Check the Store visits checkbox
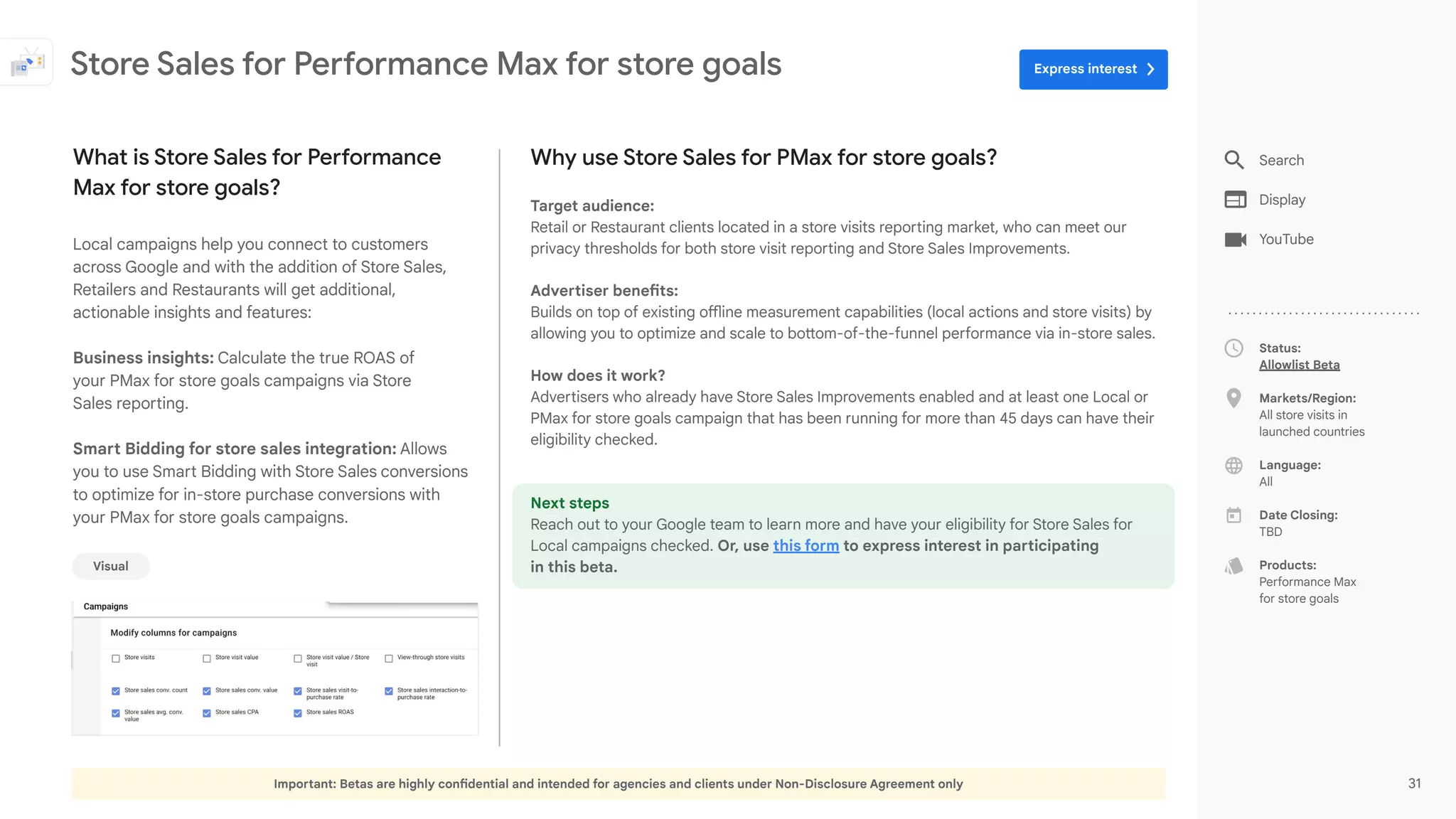The width and height of the screenshot is (1456, 819). pyautogui.click(x=115, y=658)
